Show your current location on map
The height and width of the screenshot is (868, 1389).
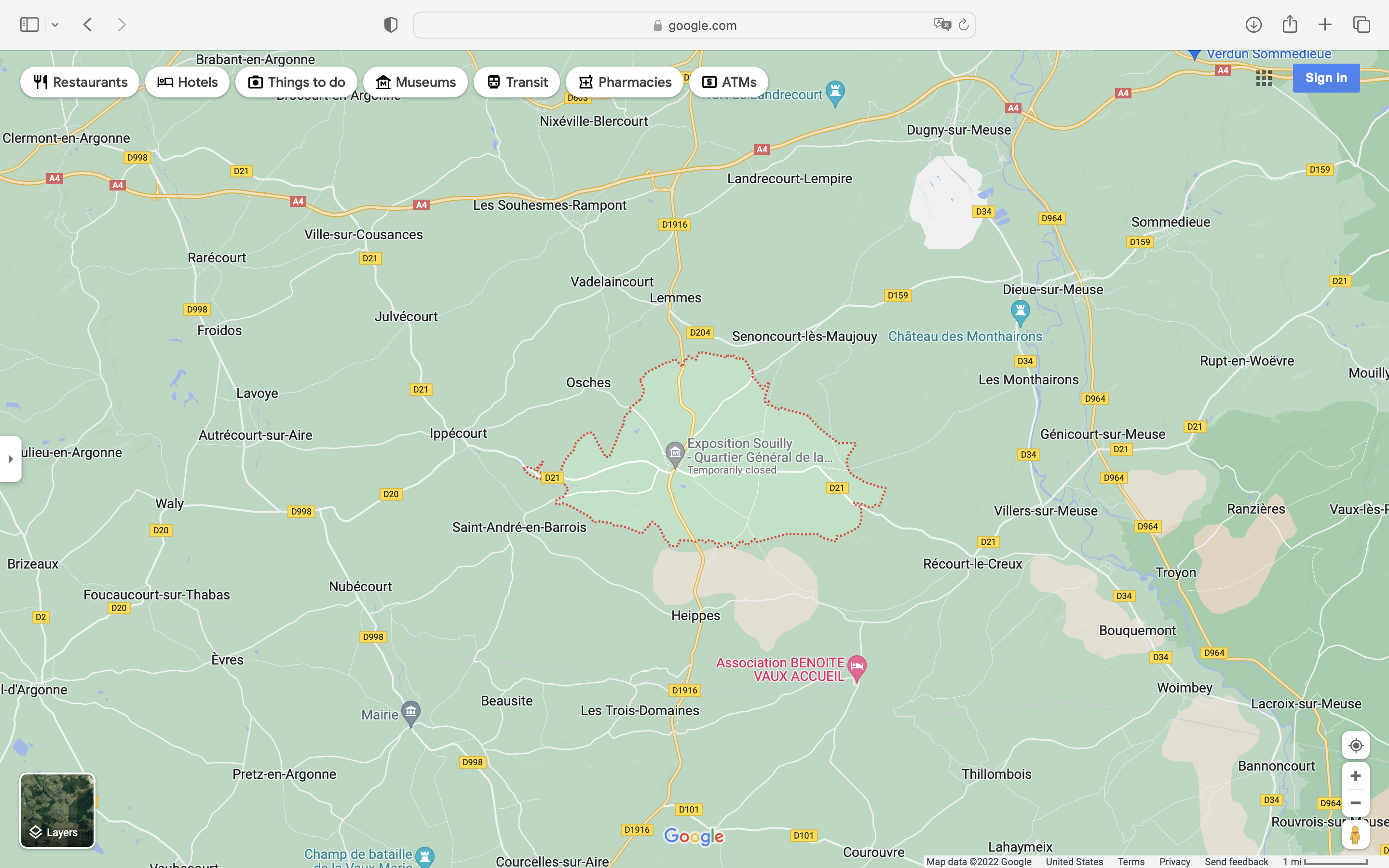pos(1355,746)
